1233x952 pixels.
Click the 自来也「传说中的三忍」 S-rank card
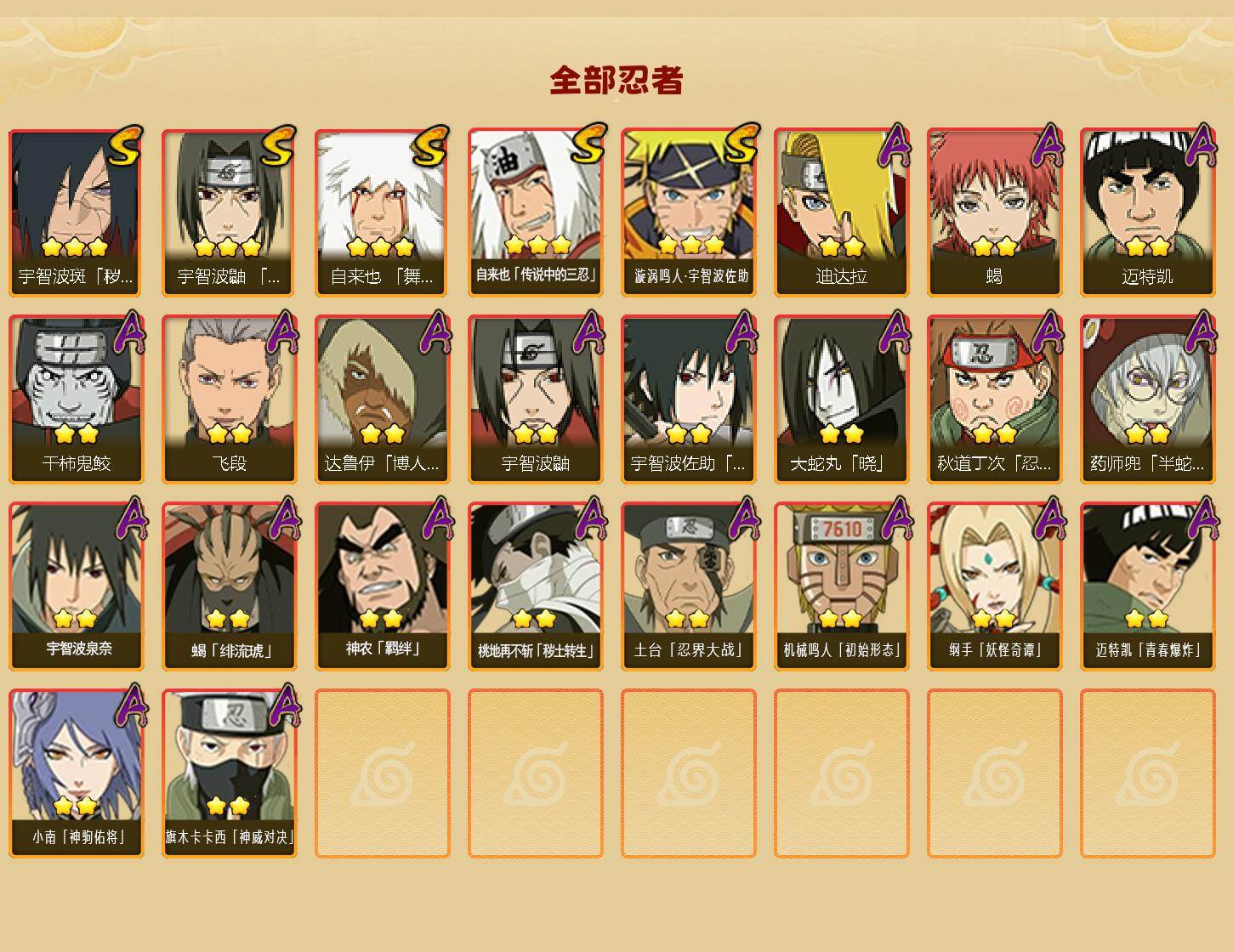(536, 212)
